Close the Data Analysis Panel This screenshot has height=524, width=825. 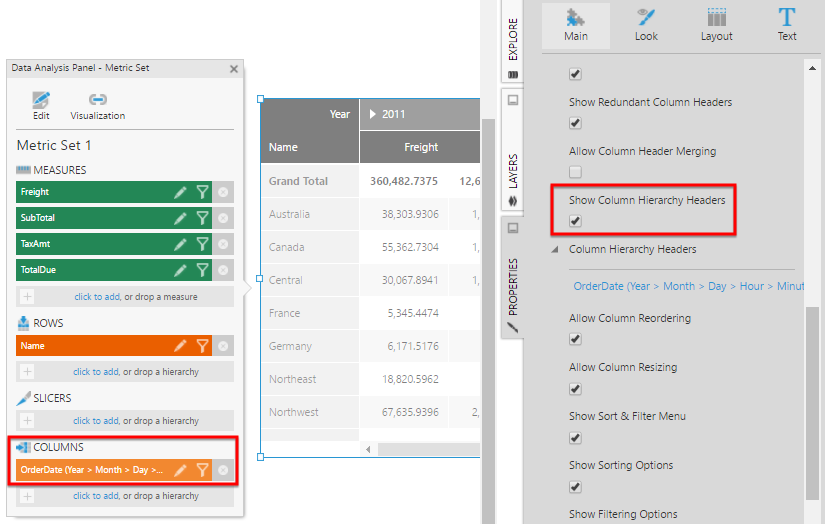(x=234, y=69)
